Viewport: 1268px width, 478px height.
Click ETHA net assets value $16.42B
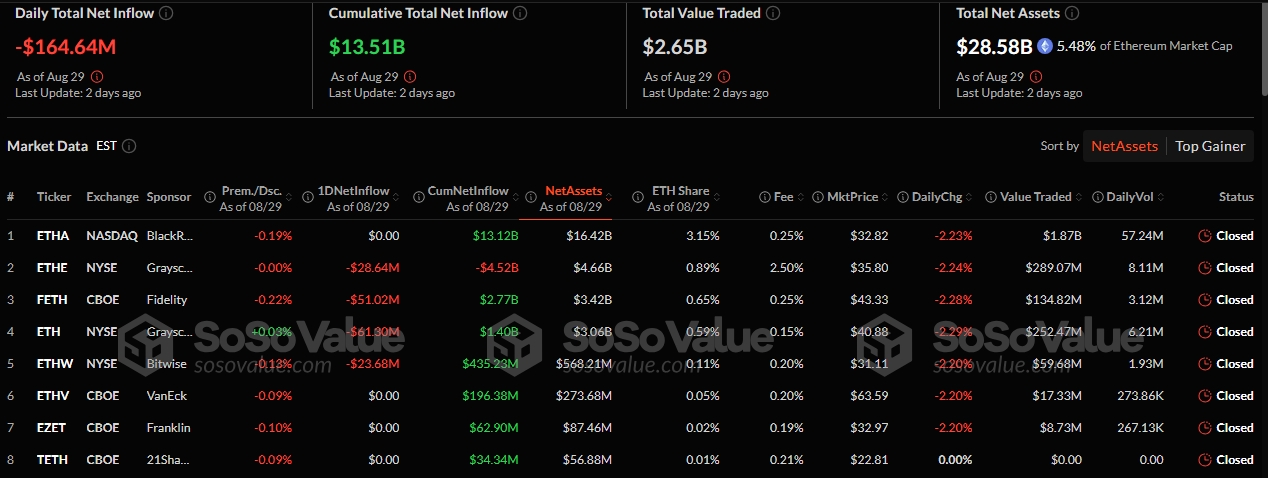coord(590,236)
